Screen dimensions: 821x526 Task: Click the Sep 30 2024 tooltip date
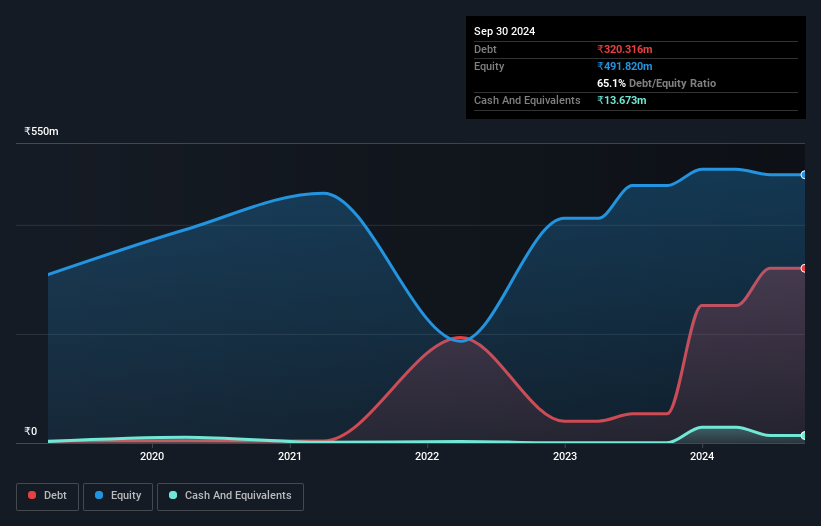504,31
